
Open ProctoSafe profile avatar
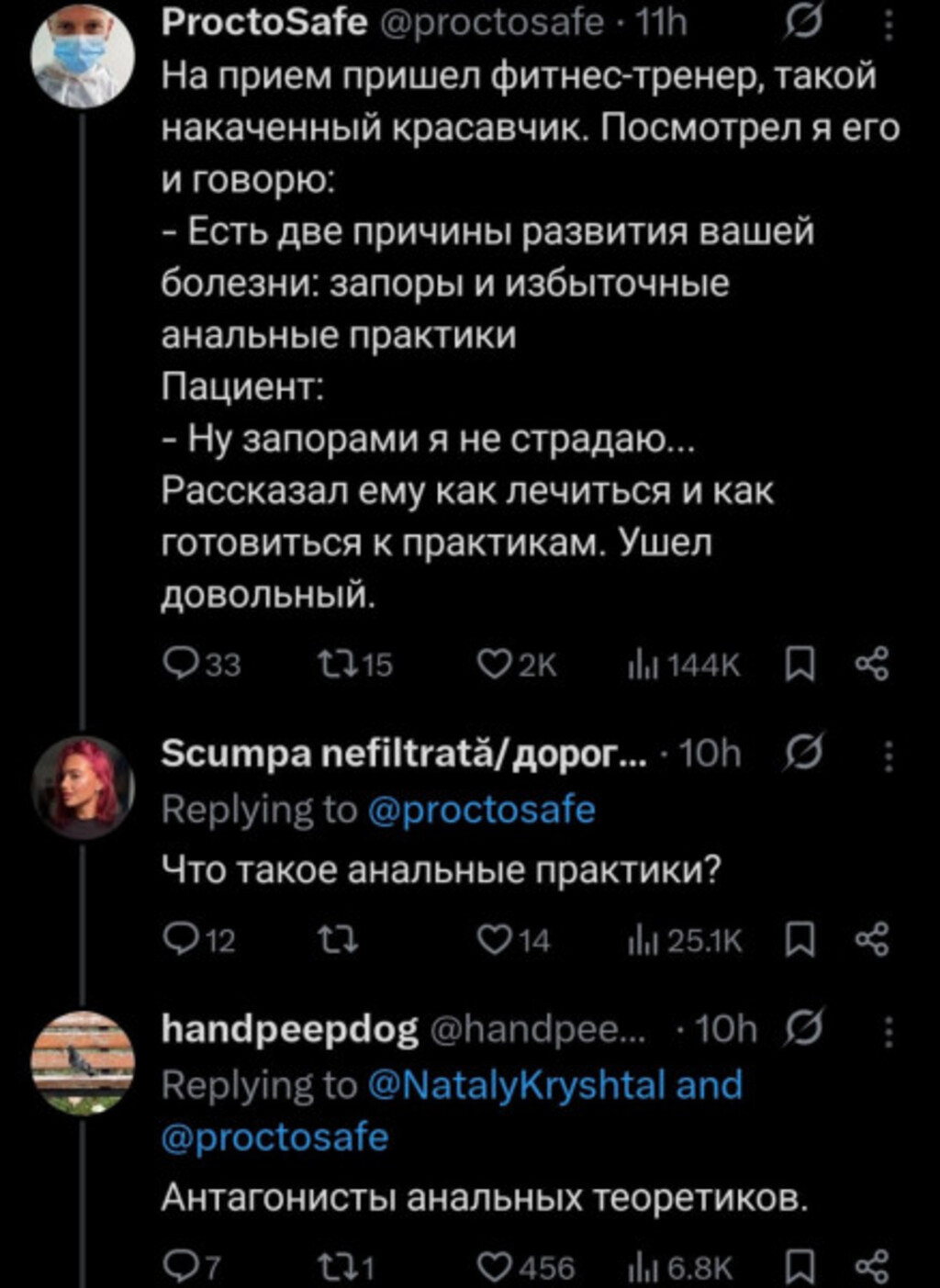click(83, 55)
